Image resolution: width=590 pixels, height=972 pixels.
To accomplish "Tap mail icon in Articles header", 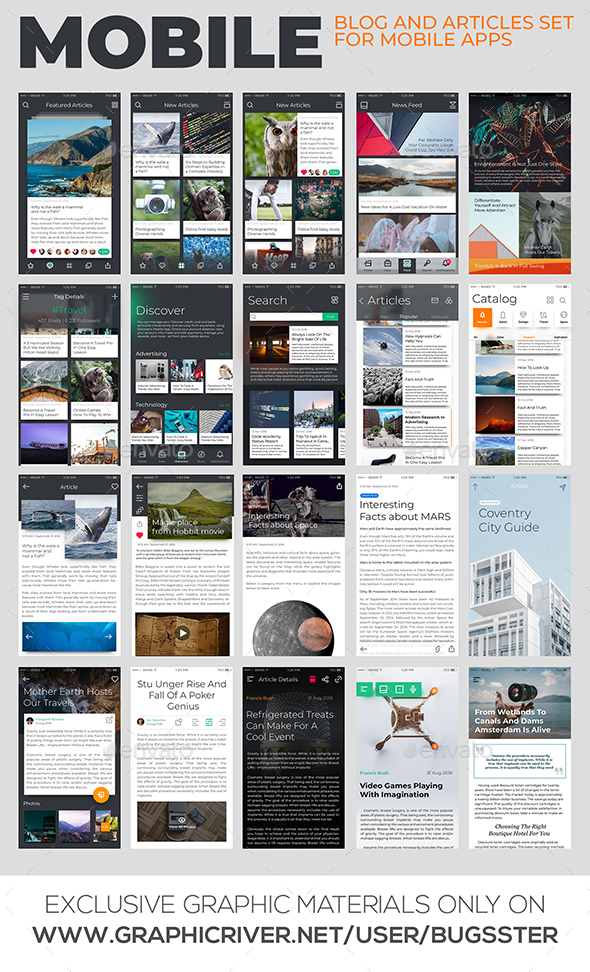I will (434, 300).
